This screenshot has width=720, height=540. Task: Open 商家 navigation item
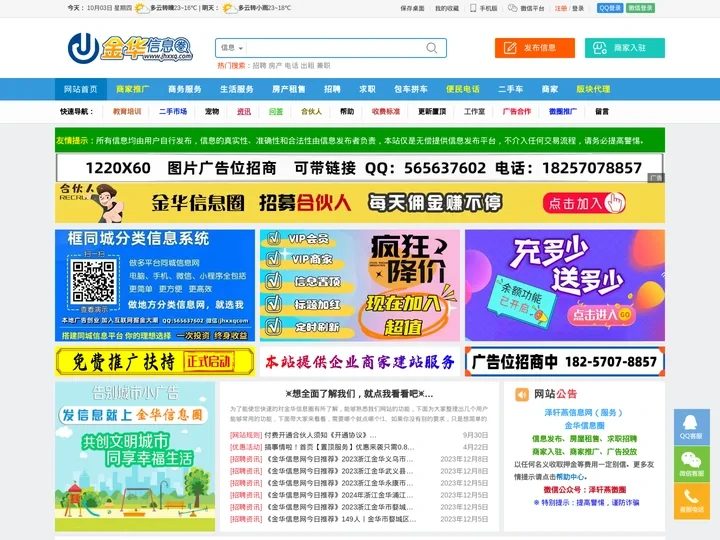click(549, 89)
